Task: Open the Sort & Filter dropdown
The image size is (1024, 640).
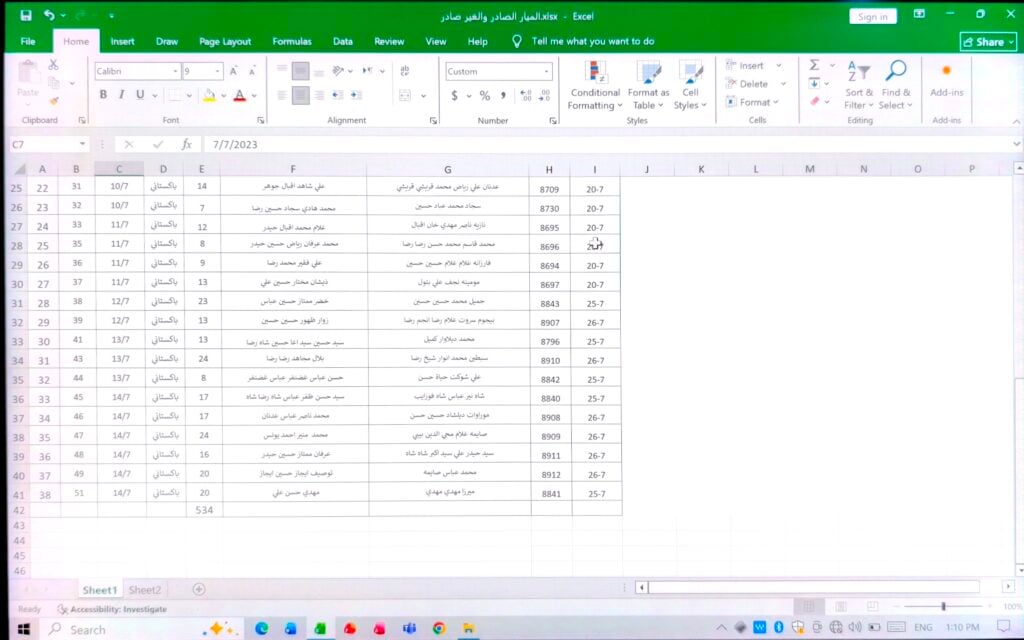Action: (858, 86)
